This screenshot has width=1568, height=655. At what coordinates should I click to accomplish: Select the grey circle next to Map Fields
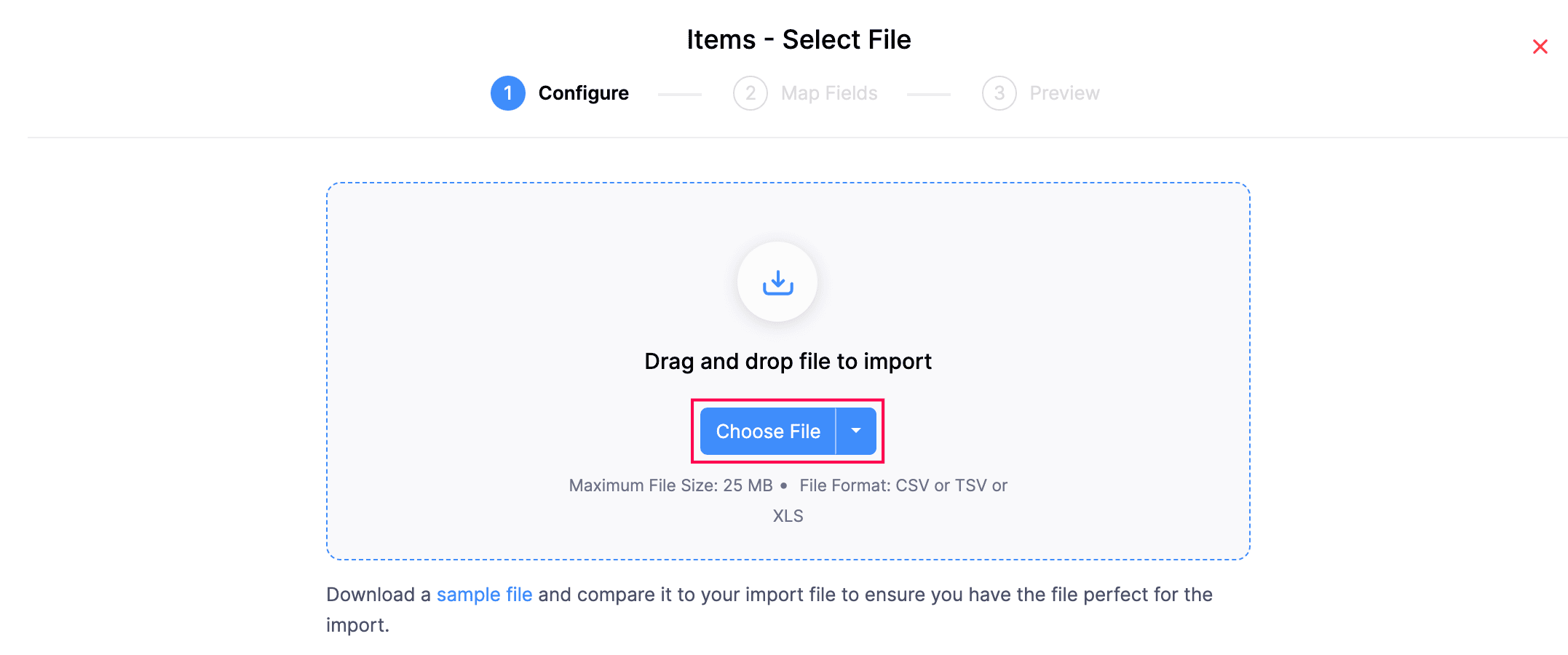coord(751,93)
